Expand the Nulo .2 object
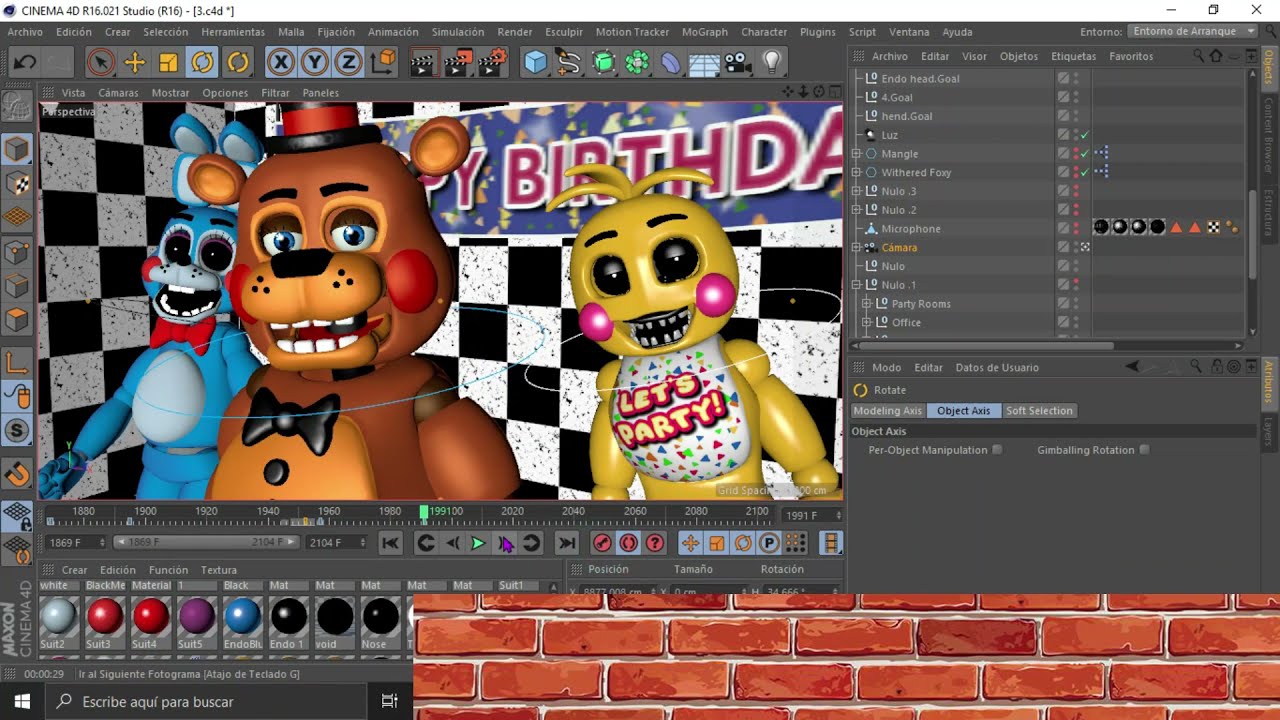Viewport: 1280px width, 720px height. pos(856,210)
